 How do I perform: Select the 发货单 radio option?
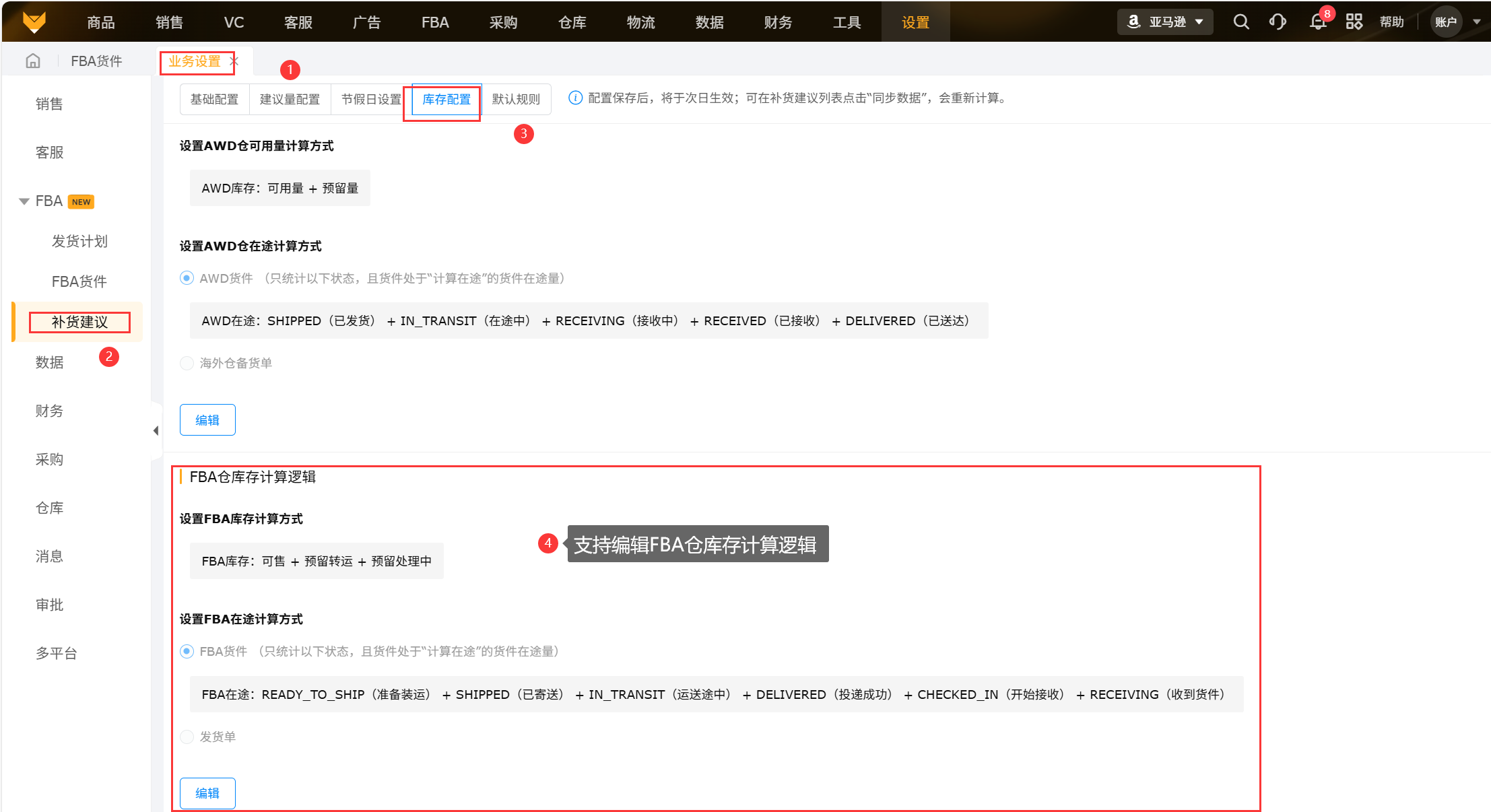click(187, 737)
